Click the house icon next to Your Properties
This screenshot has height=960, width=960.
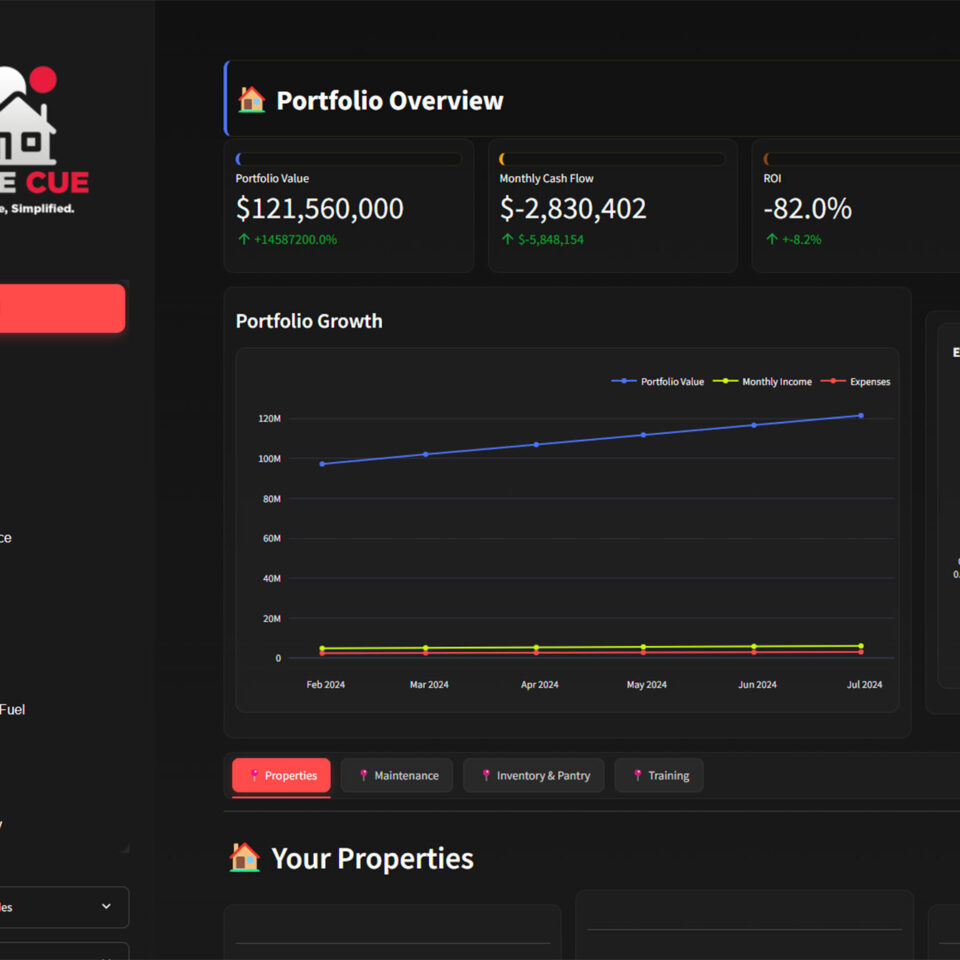coord(244,858)
